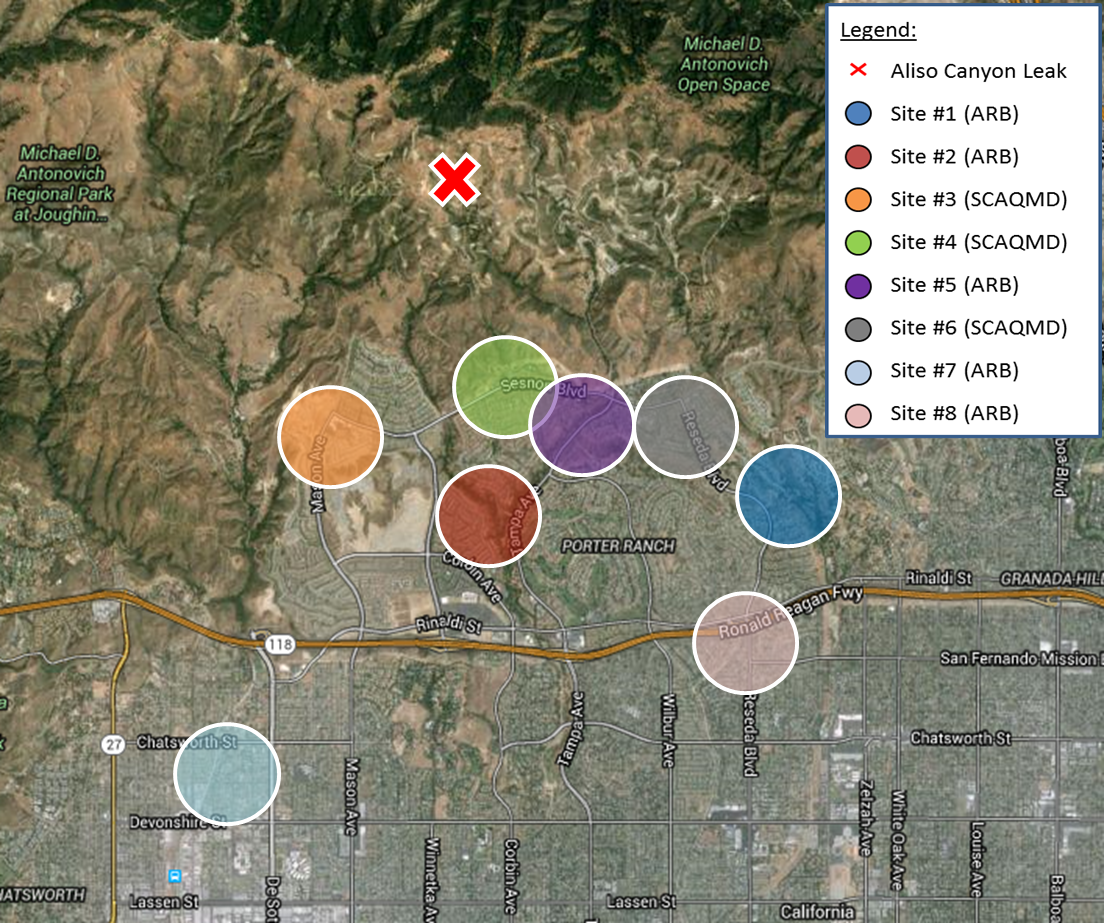Click the orange Site #3 circle on map
Image resolution: width=1104 pixels, height=923 pixels.
tap(330, 437)
